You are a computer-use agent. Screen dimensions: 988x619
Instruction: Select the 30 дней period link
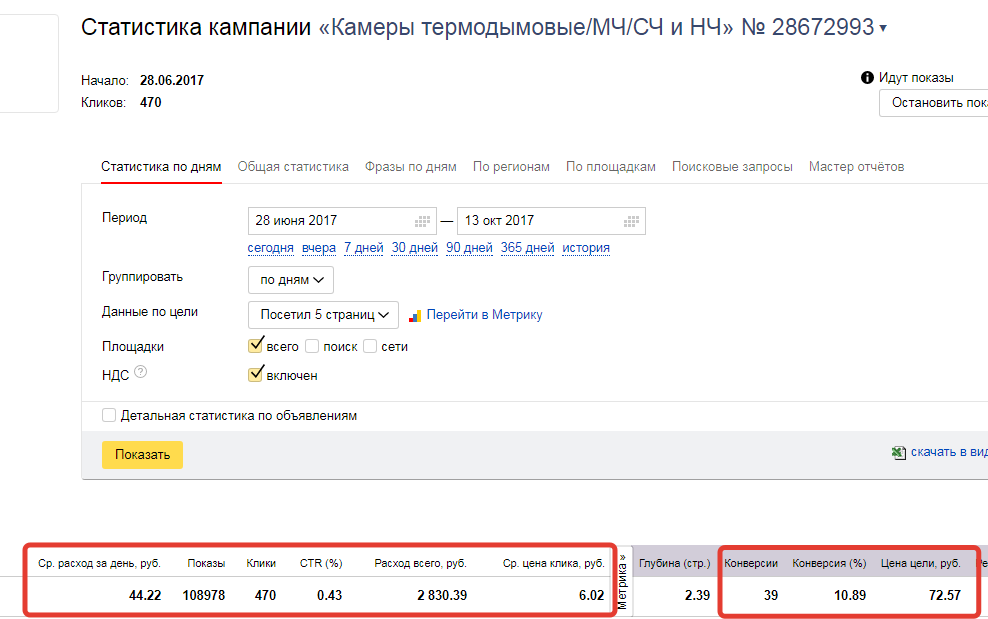(415, 248)
